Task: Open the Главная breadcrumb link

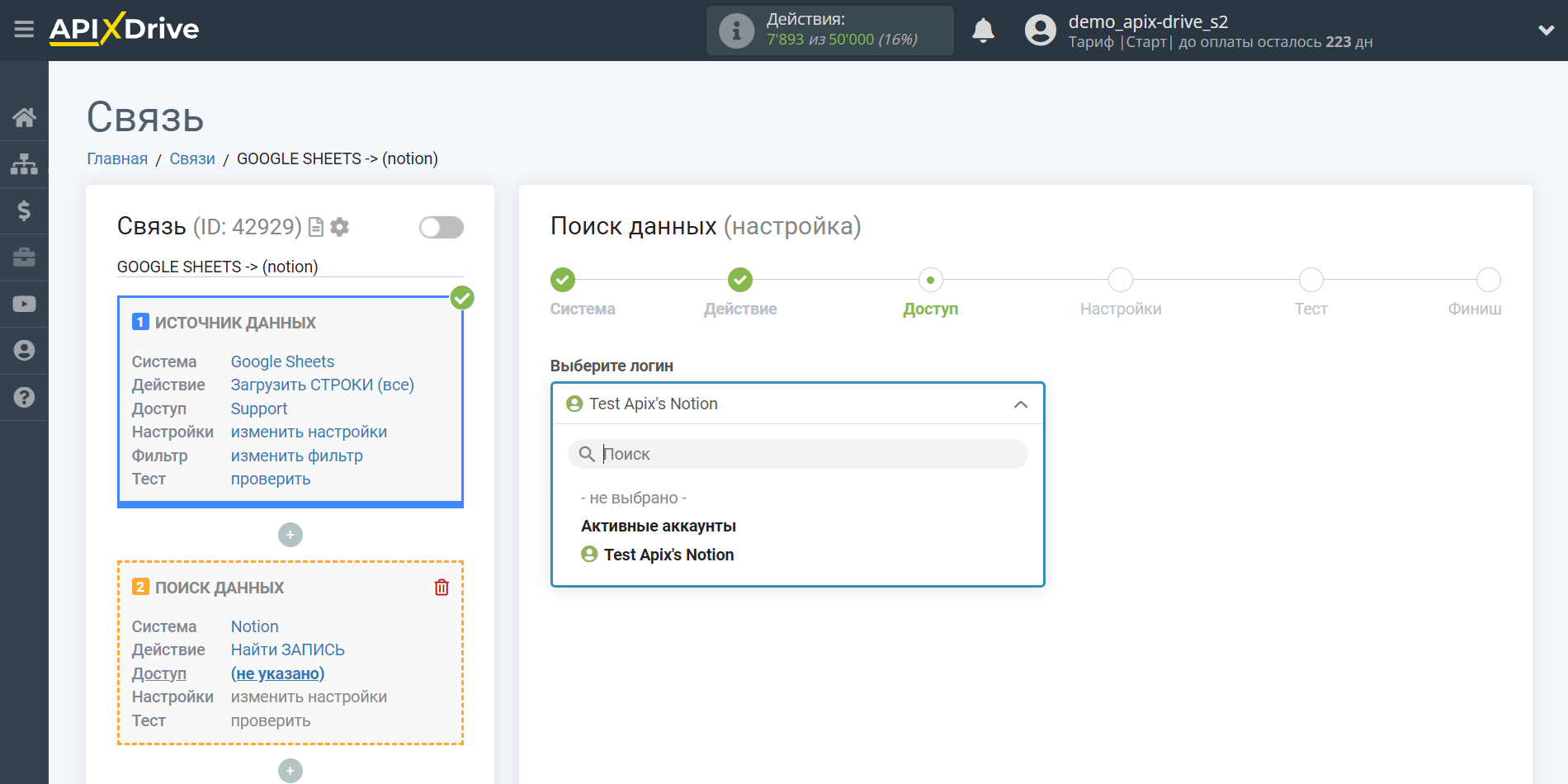Action: click(117, 158)
